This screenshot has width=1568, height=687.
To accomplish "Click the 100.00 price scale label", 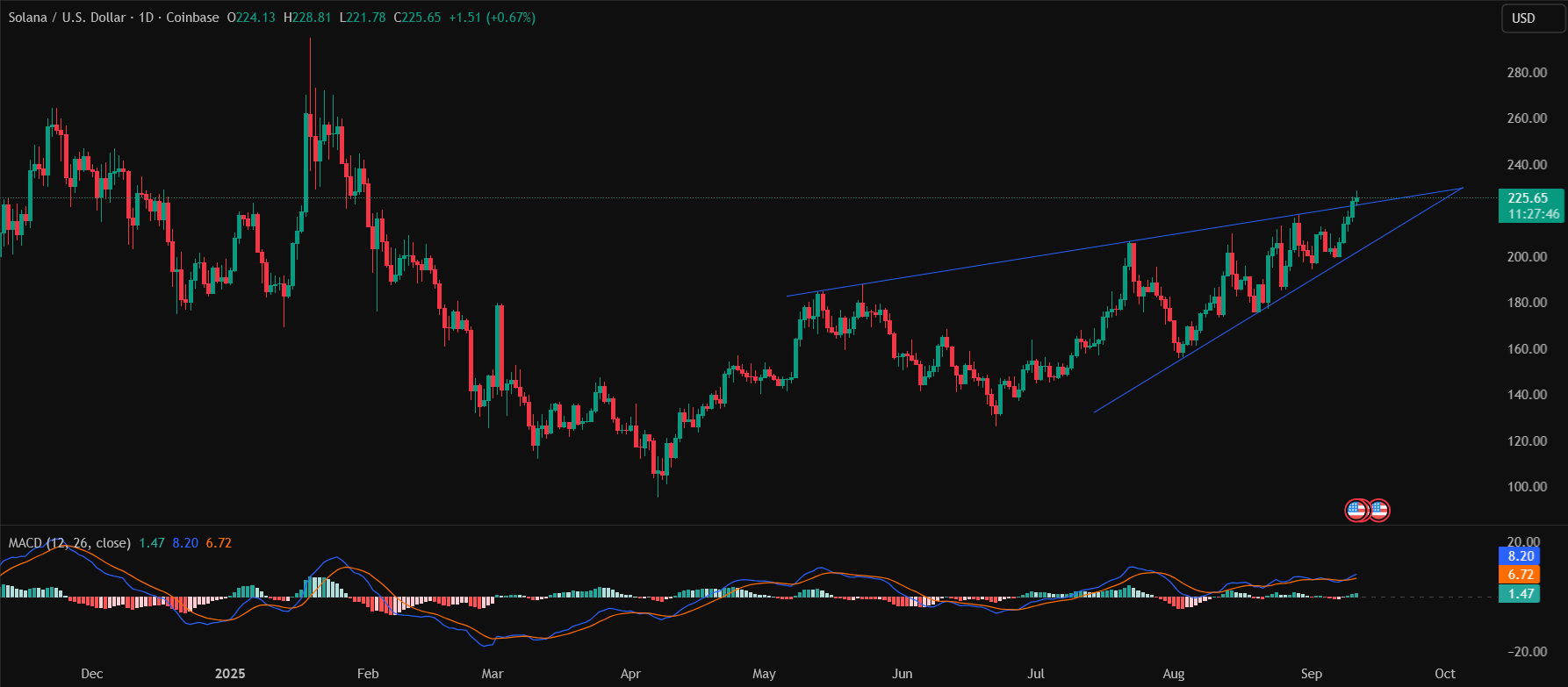I will click(x=1527, y=487).
